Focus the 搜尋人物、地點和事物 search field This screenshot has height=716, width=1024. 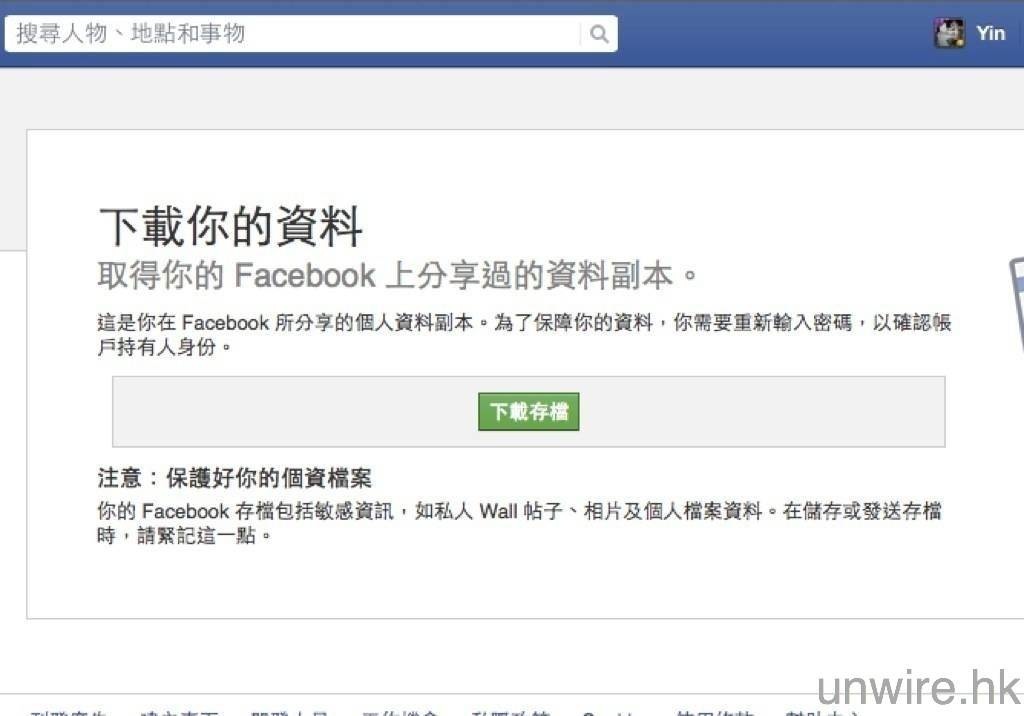[x=311, y=33]
